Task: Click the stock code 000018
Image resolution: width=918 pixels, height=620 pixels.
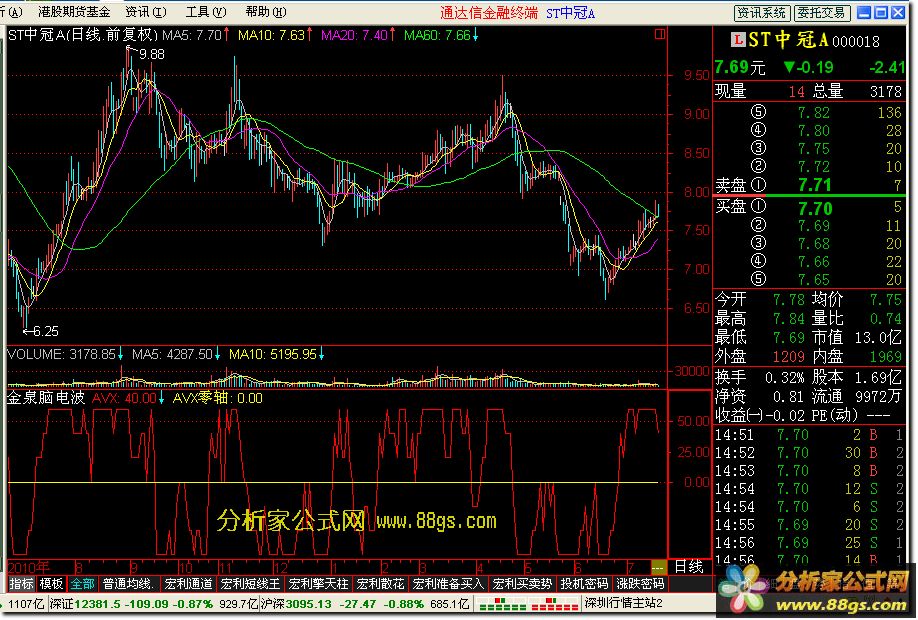Action: 856,41
